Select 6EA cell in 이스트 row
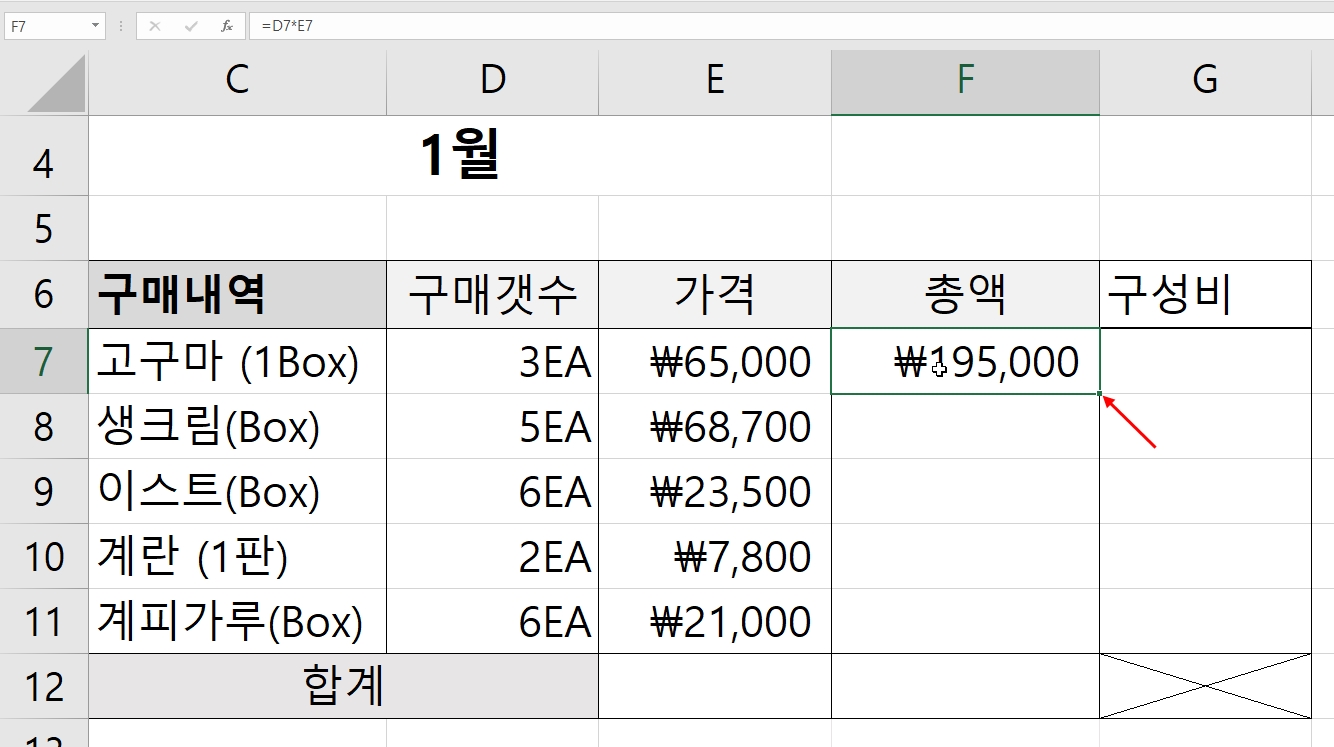The height and width of the screenshot is (747, 1334). point(492,491)
